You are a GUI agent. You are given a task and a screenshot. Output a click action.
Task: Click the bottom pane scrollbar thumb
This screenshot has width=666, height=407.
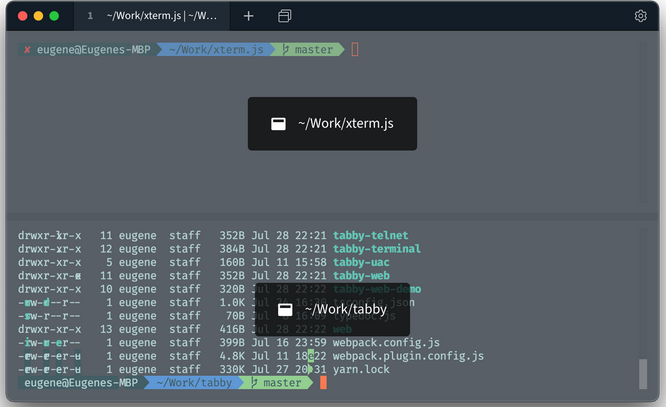643,374
